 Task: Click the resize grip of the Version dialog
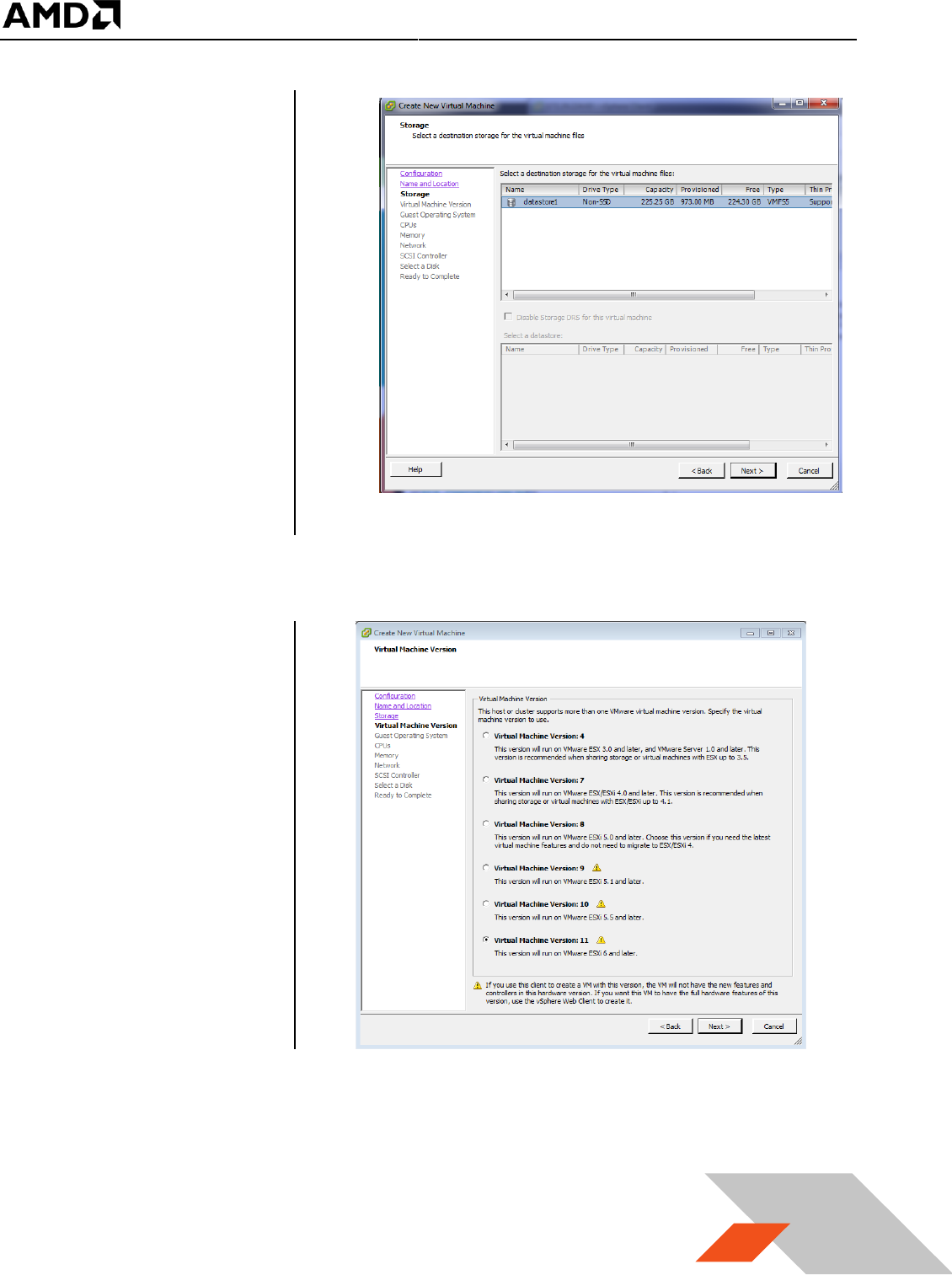[798, 1042]
